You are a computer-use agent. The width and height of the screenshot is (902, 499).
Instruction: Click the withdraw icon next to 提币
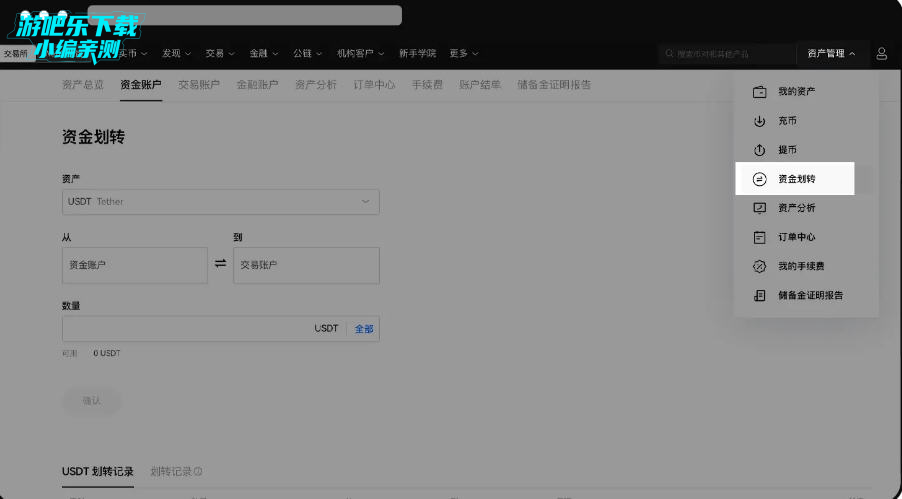[x=759, y=150]
